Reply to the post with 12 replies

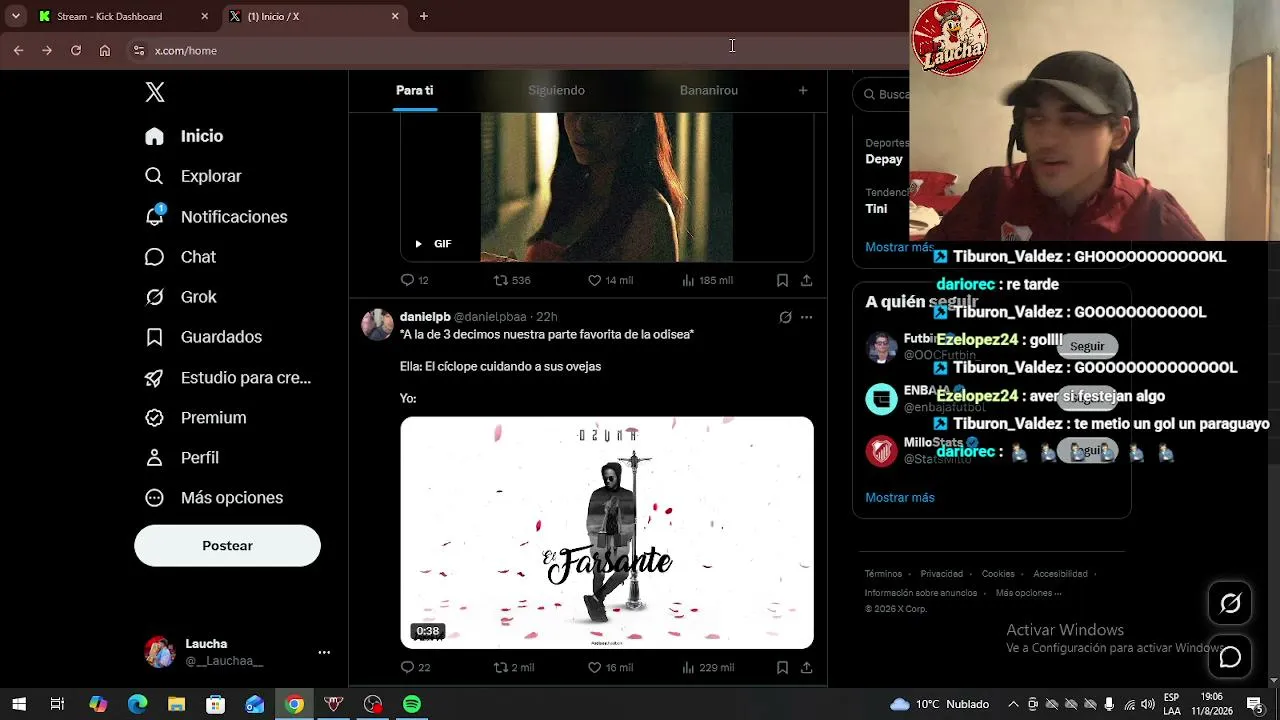414,280
